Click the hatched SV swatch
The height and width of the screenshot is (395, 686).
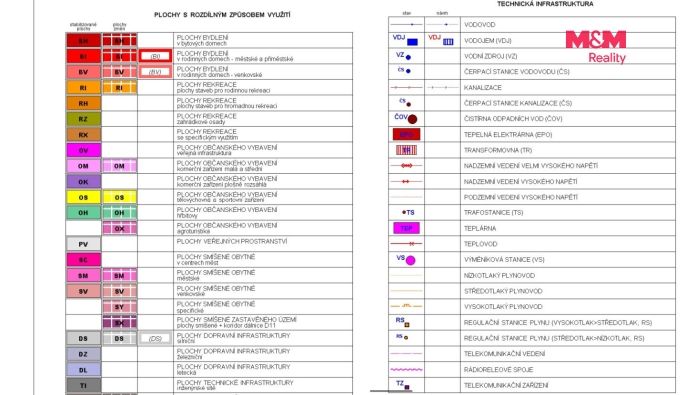point(119,291)
